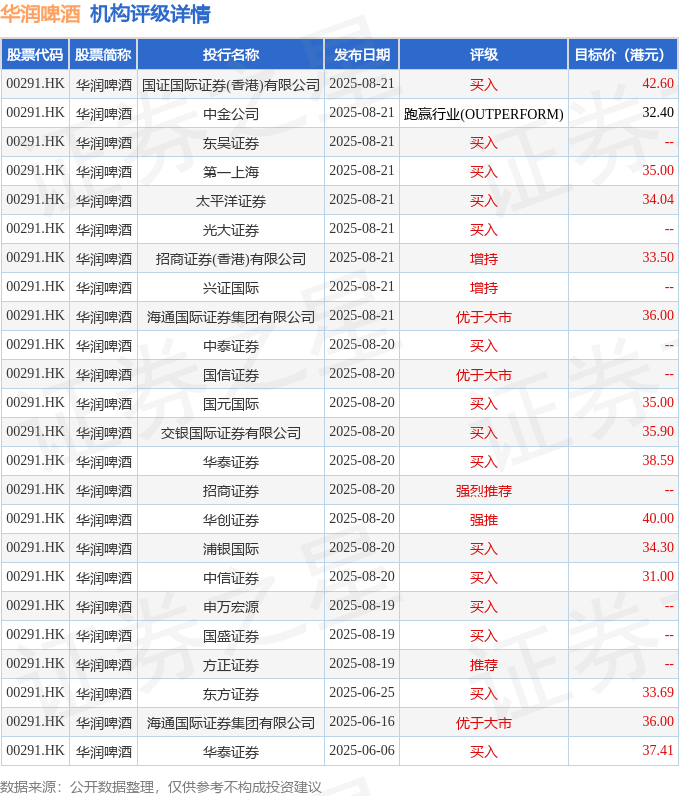
Task: Click the 目标价（港元）column header
Action: (623, 54)
